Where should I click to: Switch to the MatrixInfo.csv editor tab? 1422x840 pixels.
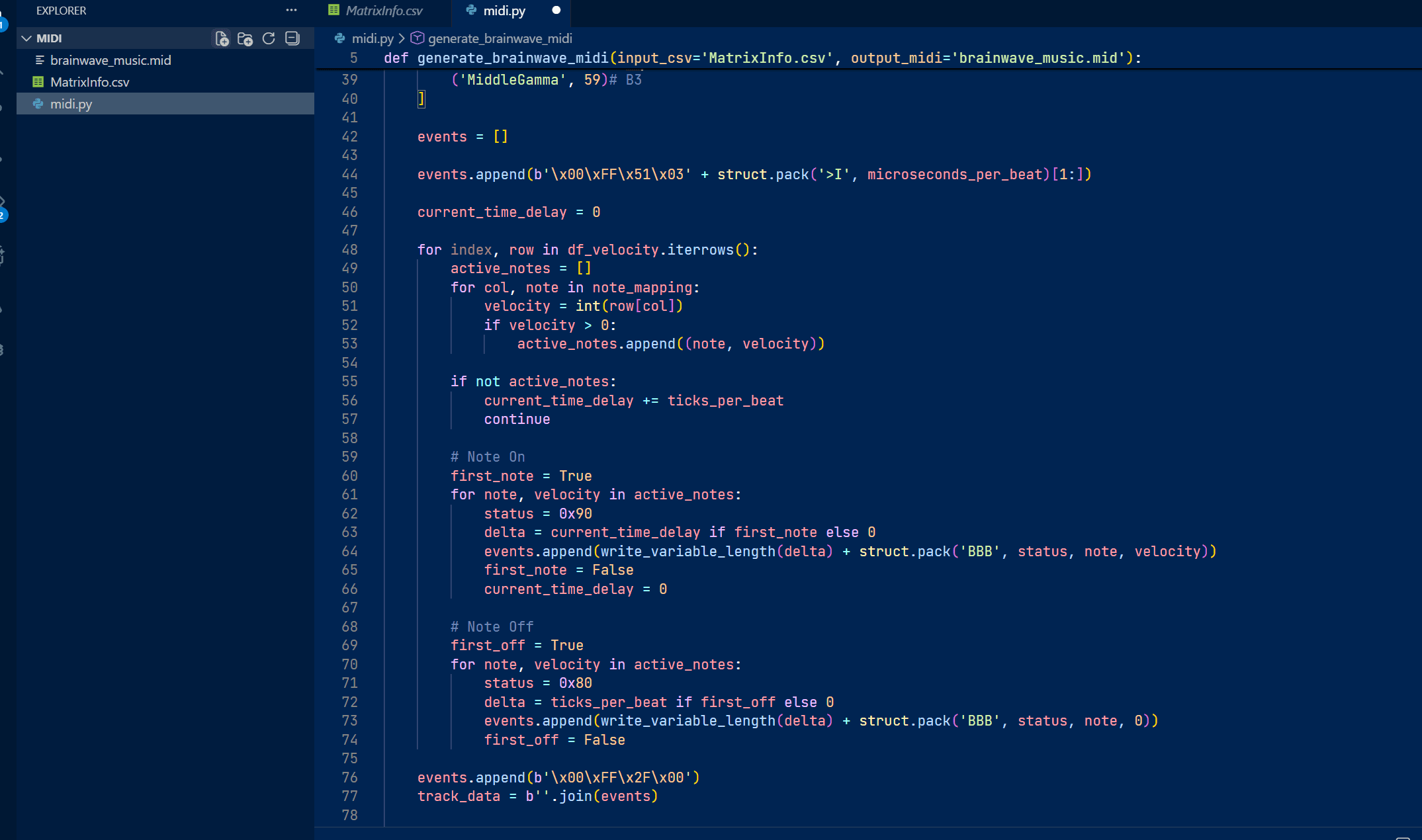click(384, 11)
